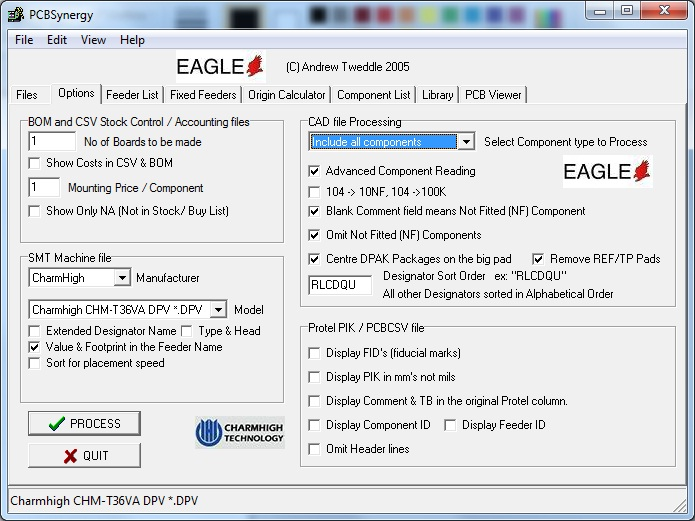This screenshot has height=521, width=695.
Task: Open the Component List tab
Action: [x=374, y=95]
